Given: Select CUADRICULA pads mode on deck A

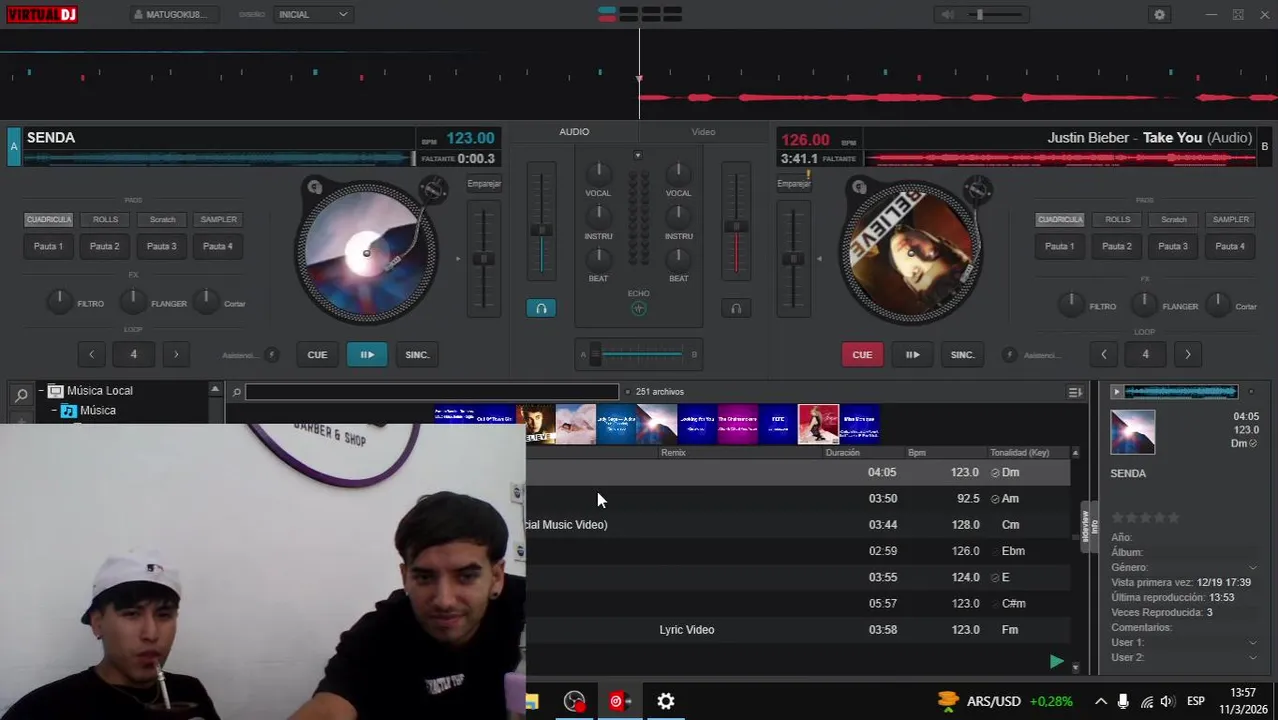Looking at the screenshot, I should (x=48, y=219).
